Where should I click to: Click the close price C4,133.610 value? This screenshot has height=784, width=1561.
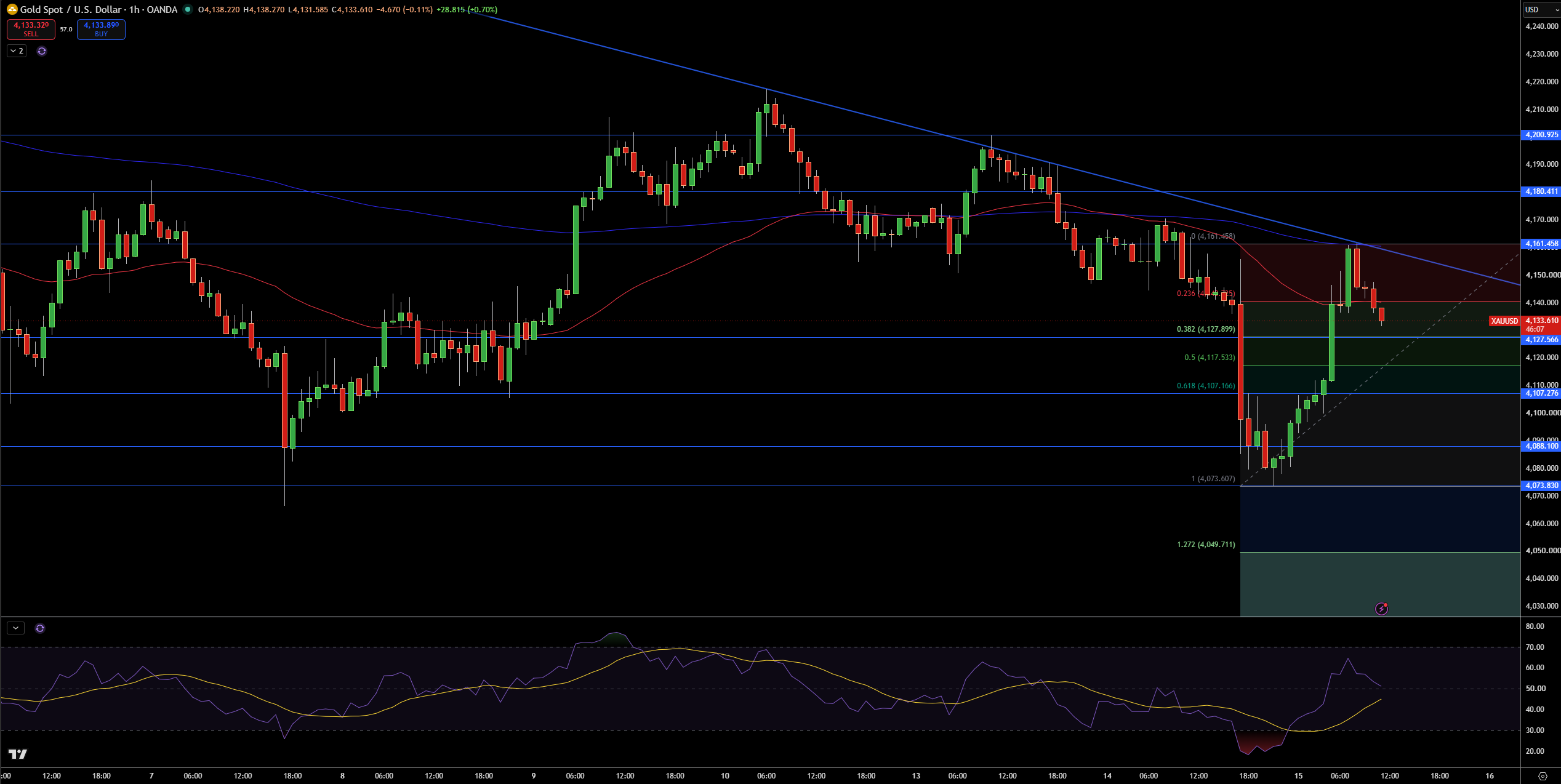tap(352, 9)
